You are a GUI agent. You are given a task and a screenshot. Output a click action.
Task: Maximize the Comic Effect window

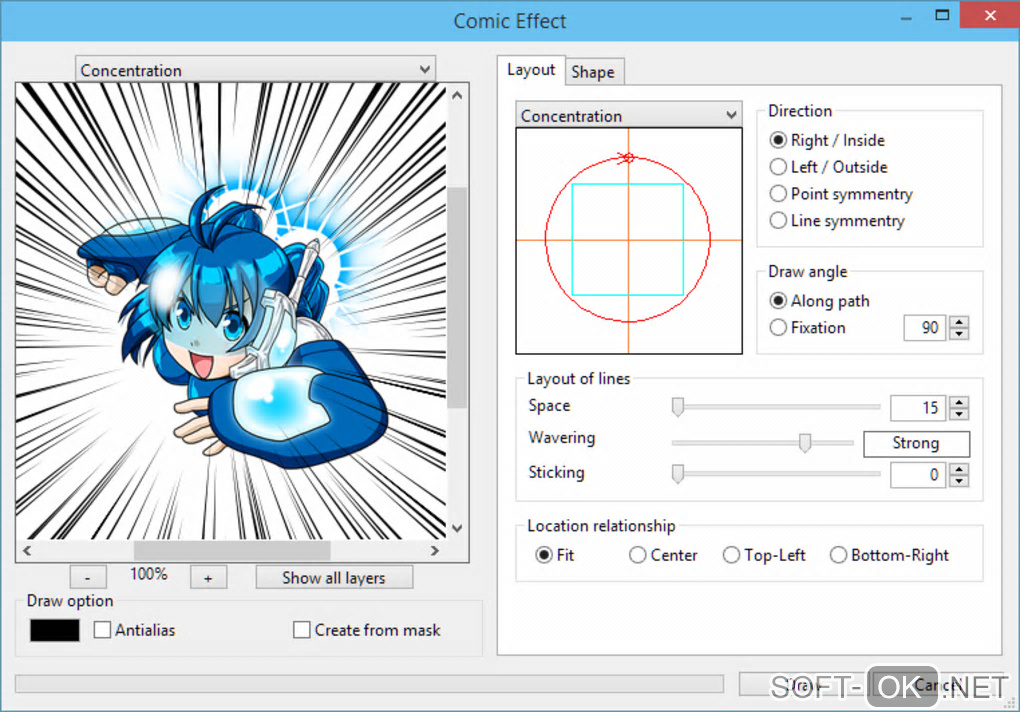coord(942,15)
